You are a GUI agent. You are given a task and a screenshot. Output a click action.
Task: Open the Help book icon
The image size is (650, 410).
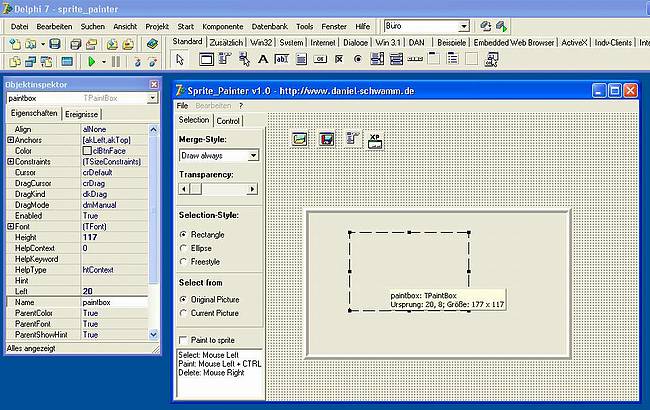[152, 44]
